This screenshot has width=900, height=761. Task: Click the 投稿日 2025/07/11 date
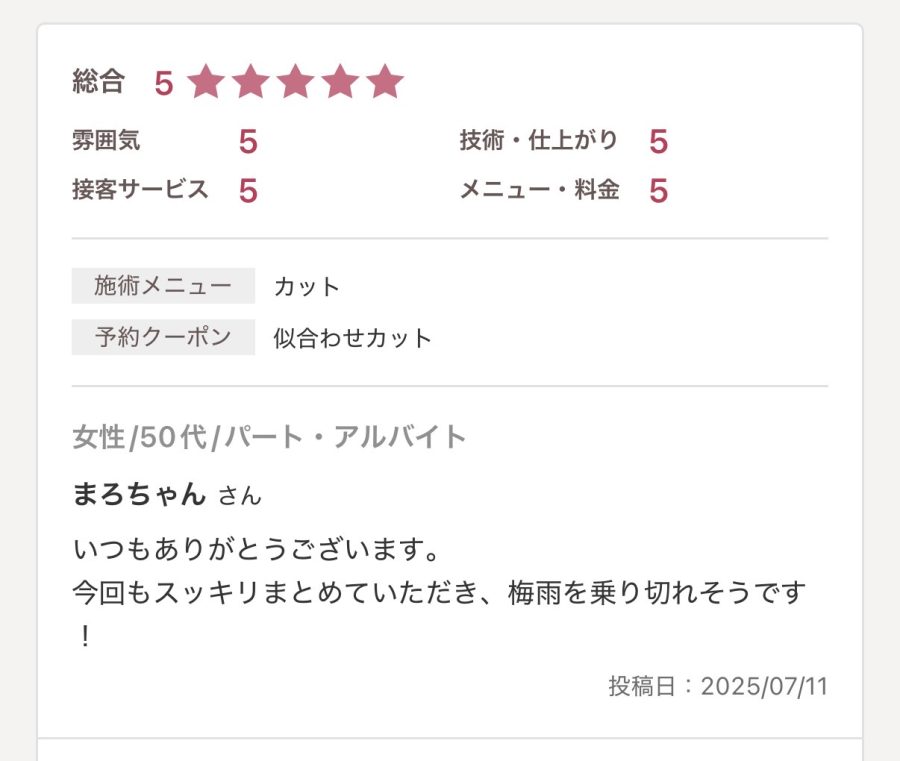(x=718, y=686)
